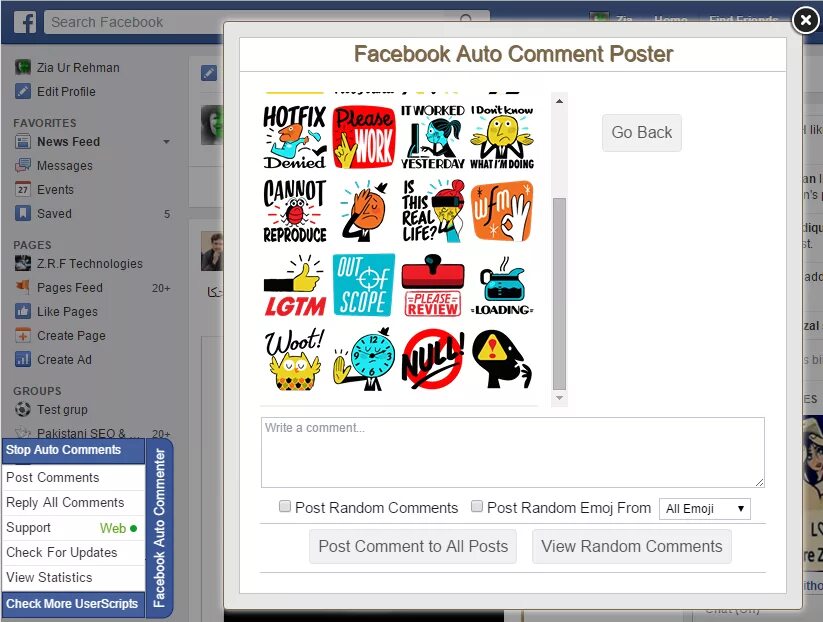Choose the It Worked Yesterday sticker
Viewport: 823px width, 622px height.
433,137
